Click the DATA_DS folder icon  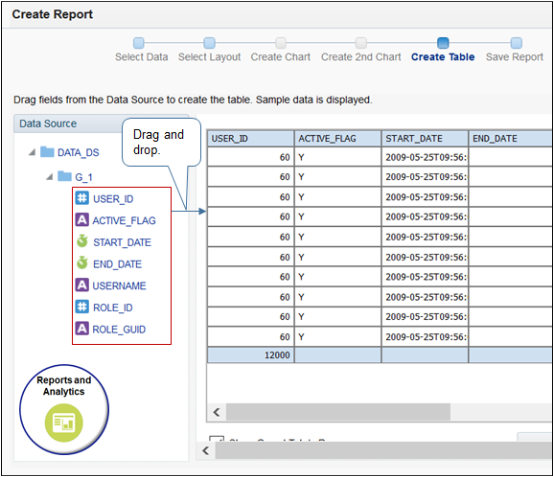click(47, 152)
